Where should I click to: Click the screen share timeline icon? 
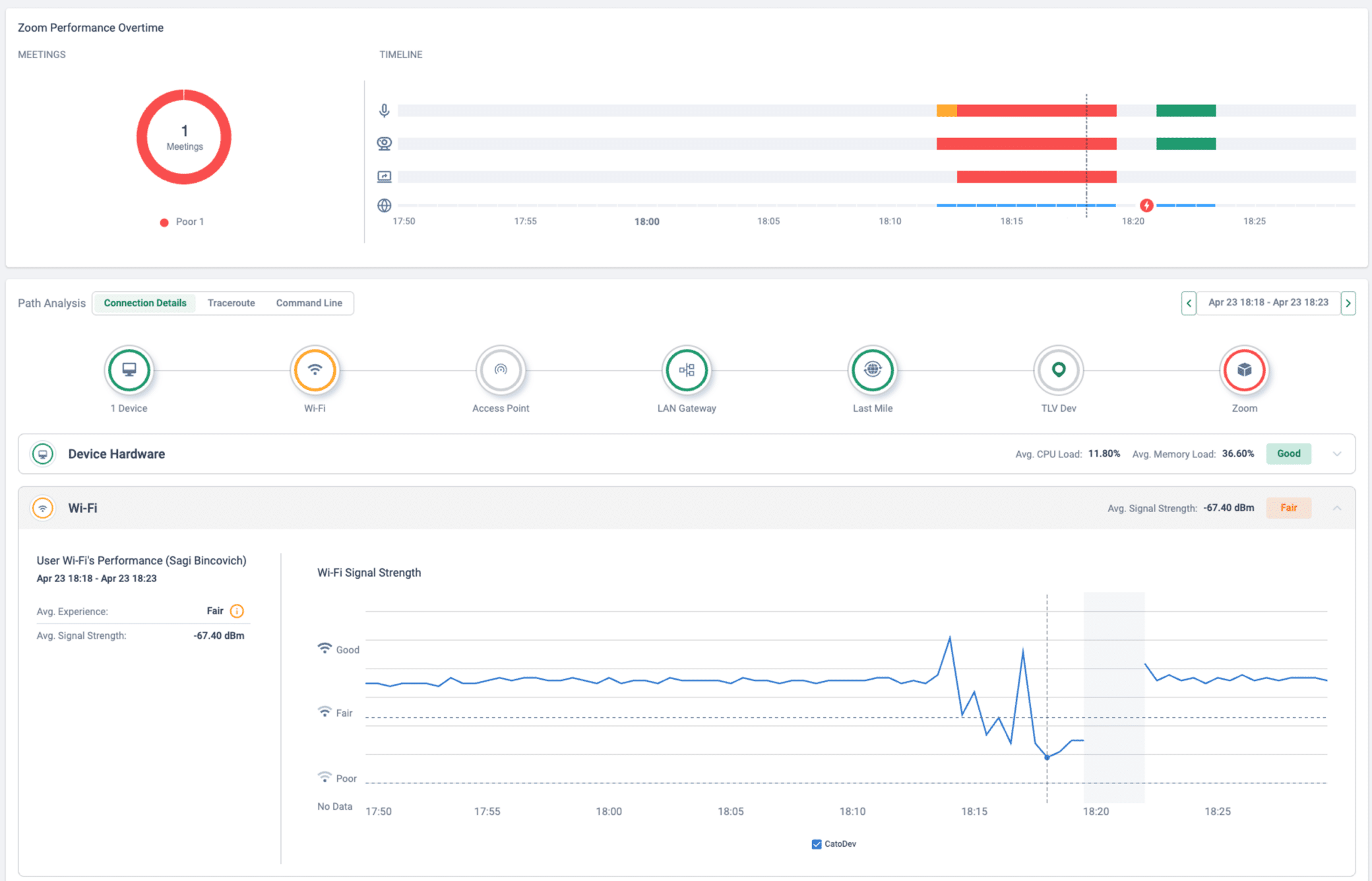pyautogui.click(x=384, y=176)
